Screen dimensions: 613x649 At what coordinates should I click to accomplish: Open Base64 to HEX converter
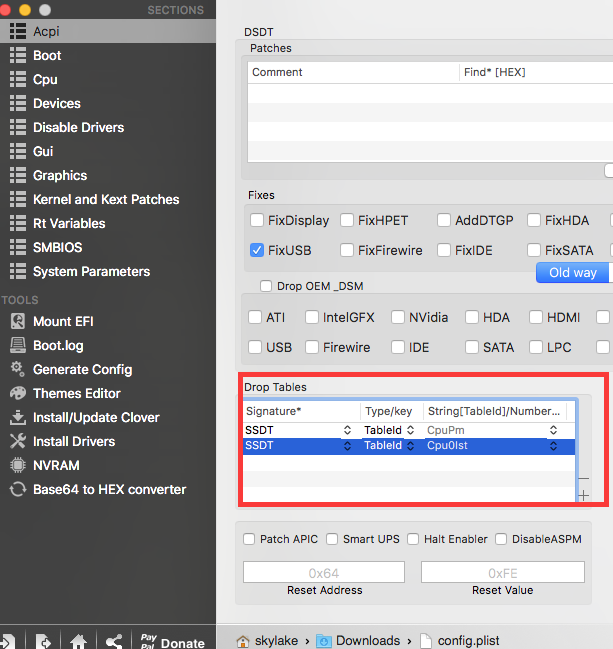(109, 489)
